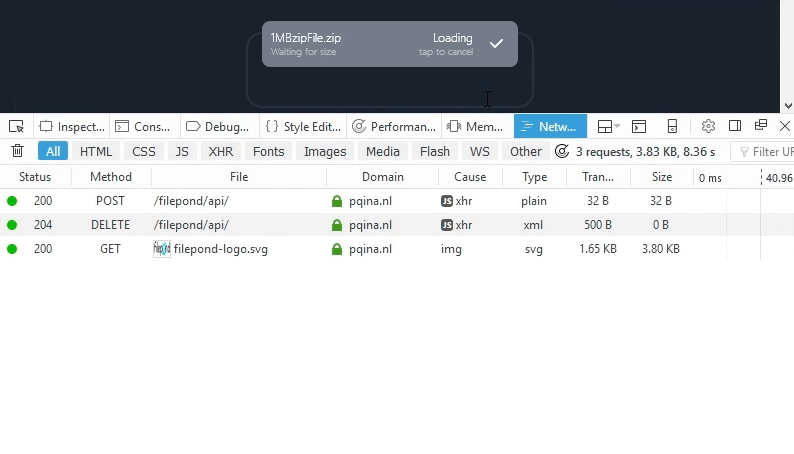The image size is (794, 454).
Task: Toggle the Other request filter
Action: [x=526, y=151]
